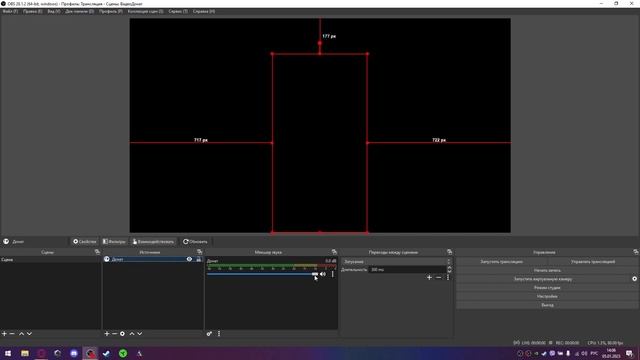Add a new scene with plus icon

(x=4, y=333)
